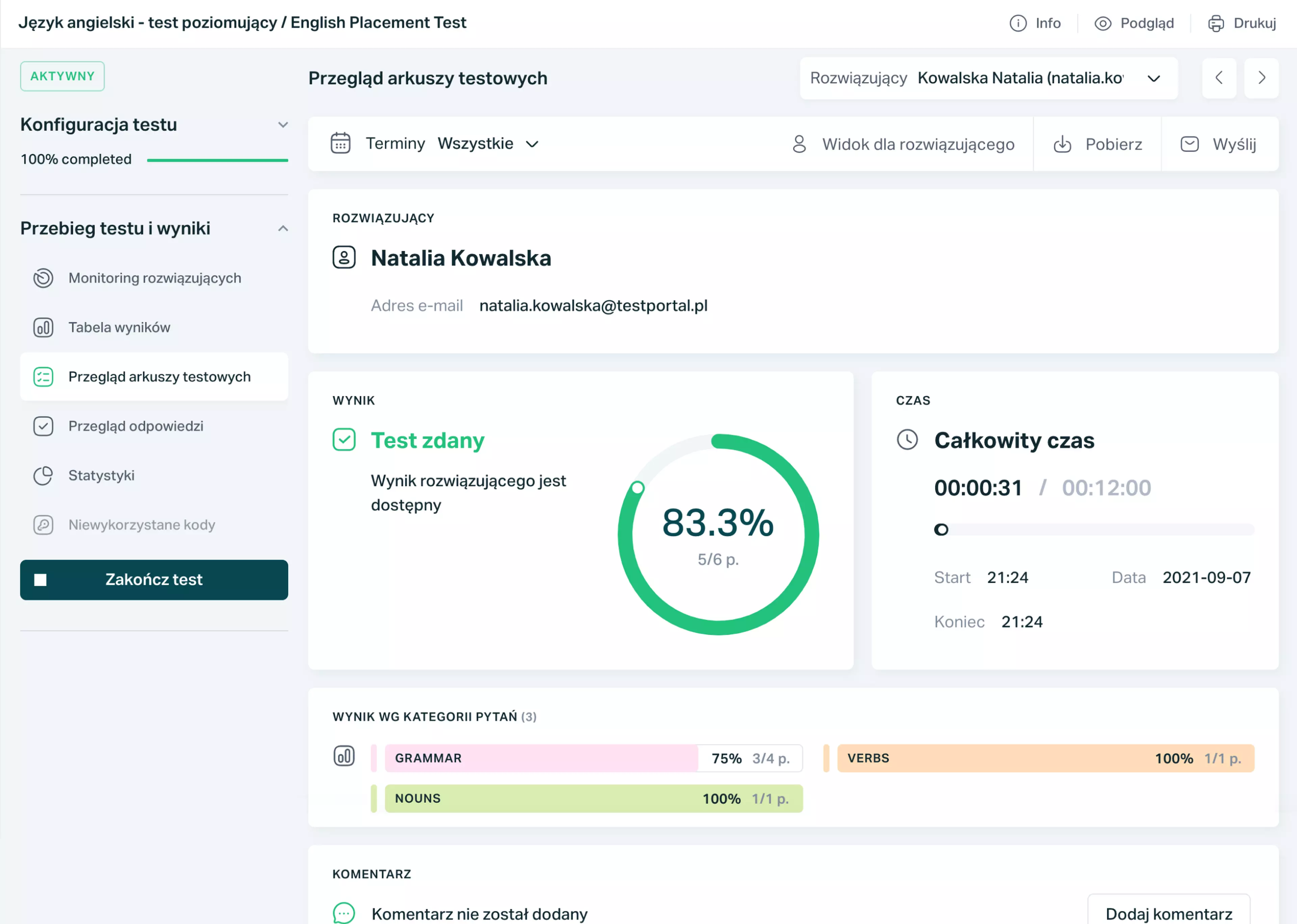The image size is (1297, 924).
Task: Click the Wyślij envelope icon
Action: tap(1190, 144)
